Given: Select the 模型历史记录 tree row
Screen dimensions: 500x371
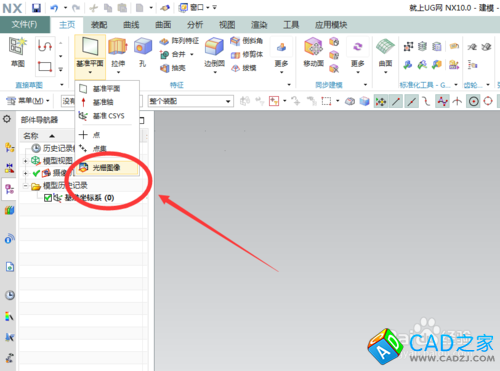Looking at the screenshot, I should [x=83, y=186].
